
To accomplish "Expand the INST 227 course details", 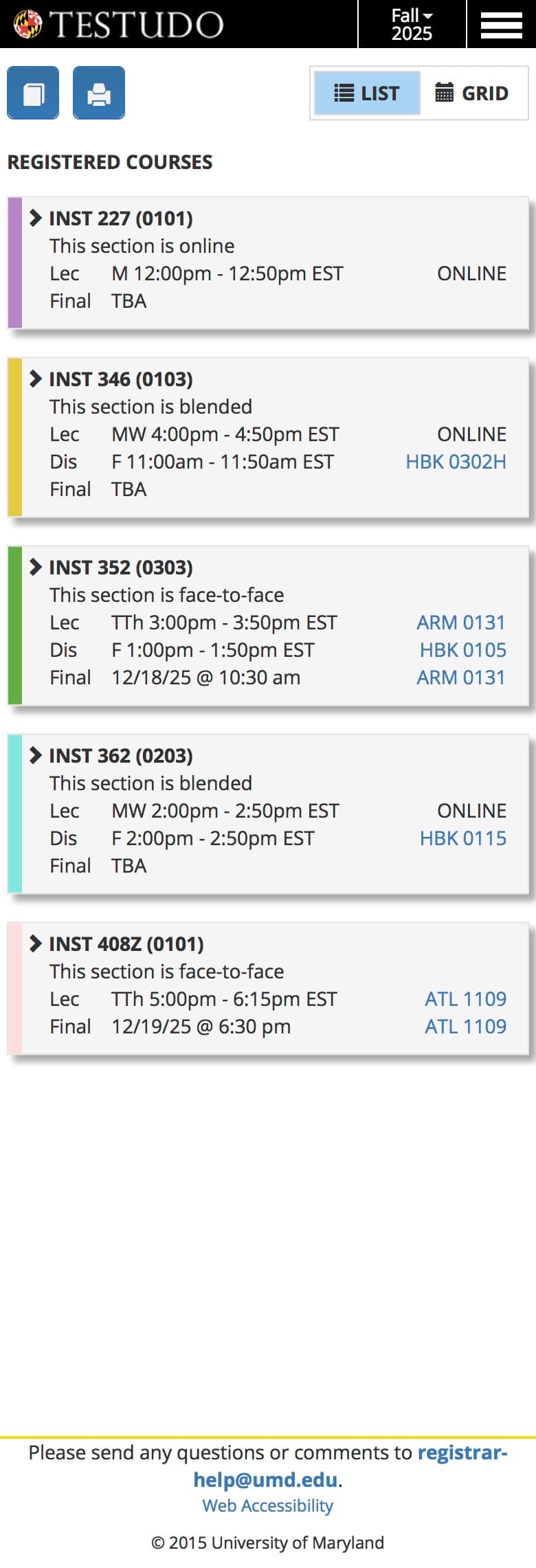I will tap(35, 218).
